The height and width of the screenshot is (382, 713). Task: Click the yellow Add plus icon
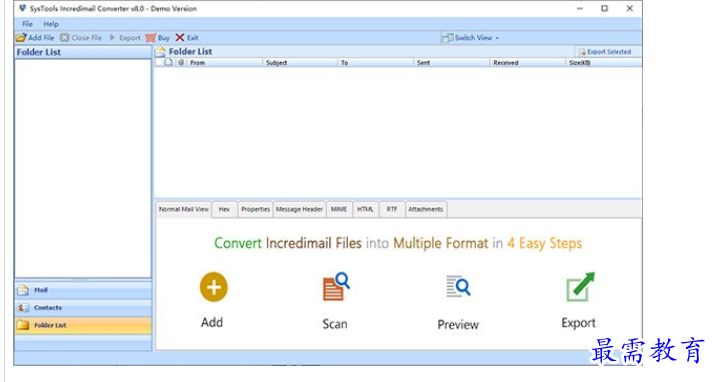coord(213,287)
